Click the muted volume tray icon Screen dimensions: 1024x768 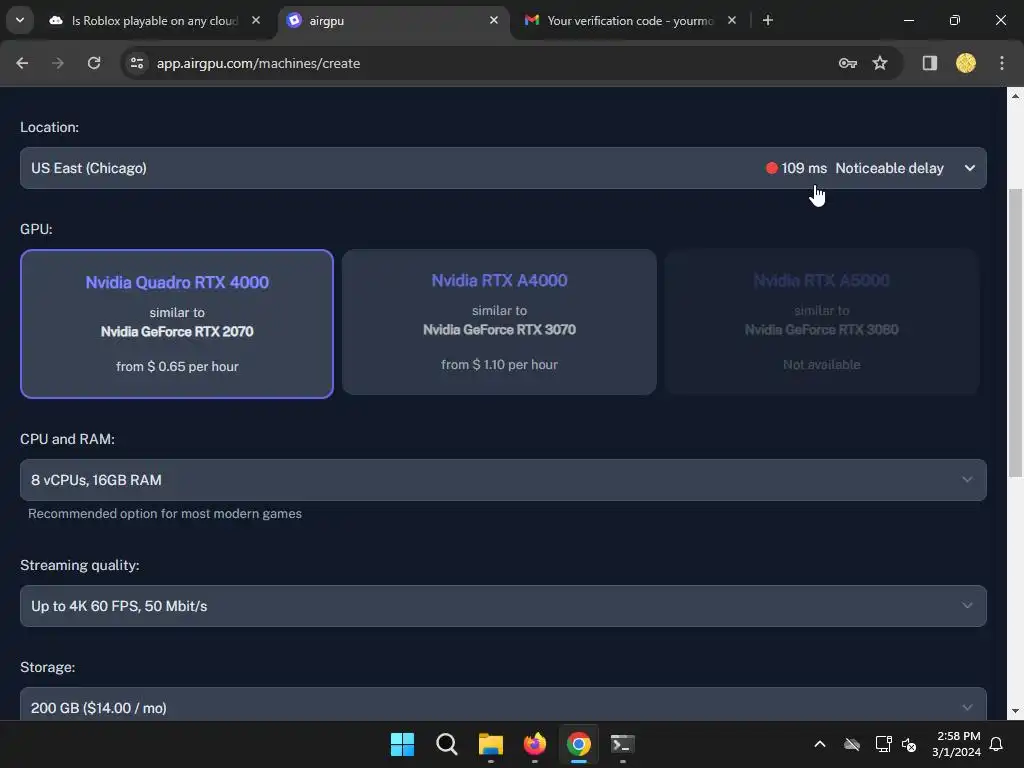click(x=909, y=744)
